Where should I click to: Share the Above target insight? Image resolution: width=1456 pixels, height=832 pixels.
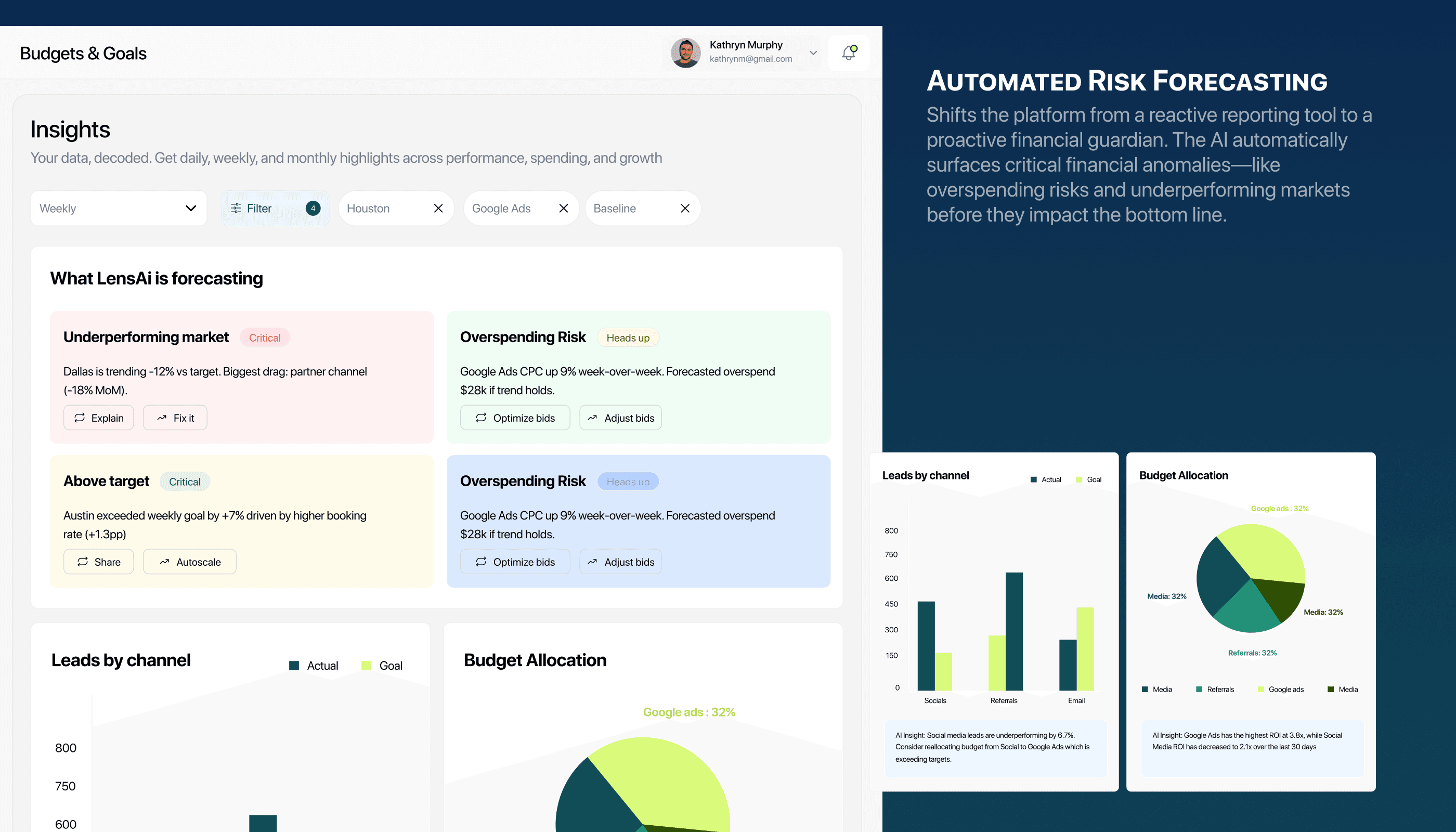coord(98,562)
